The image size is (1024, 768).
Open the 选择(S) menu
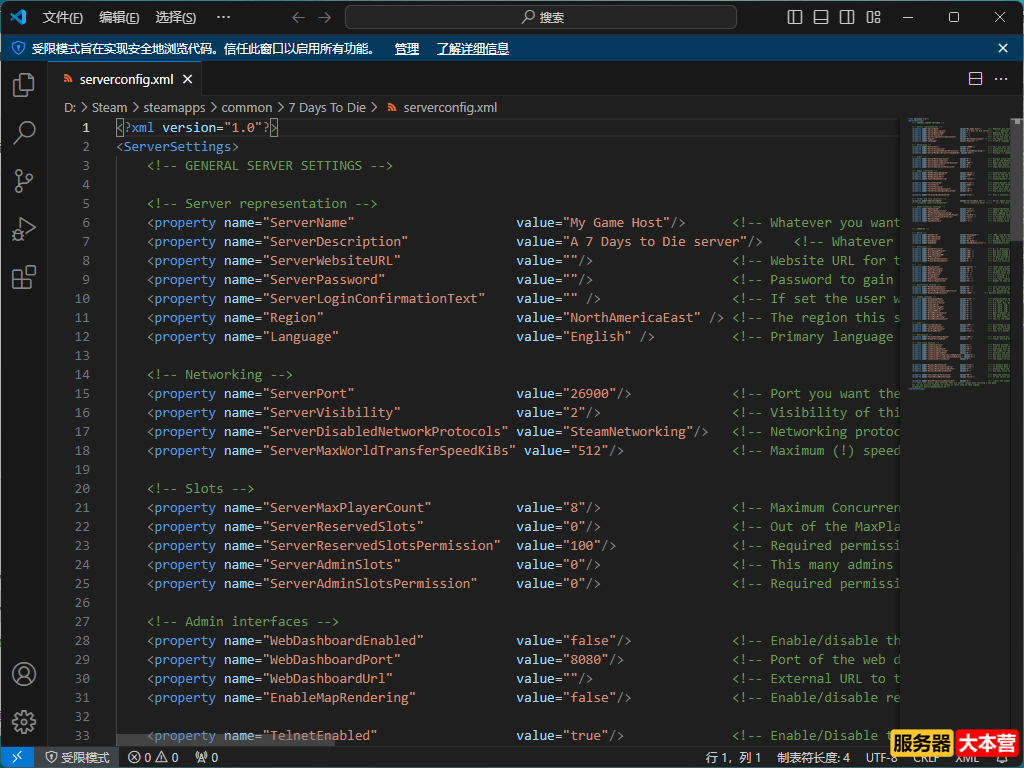(176, 18)
